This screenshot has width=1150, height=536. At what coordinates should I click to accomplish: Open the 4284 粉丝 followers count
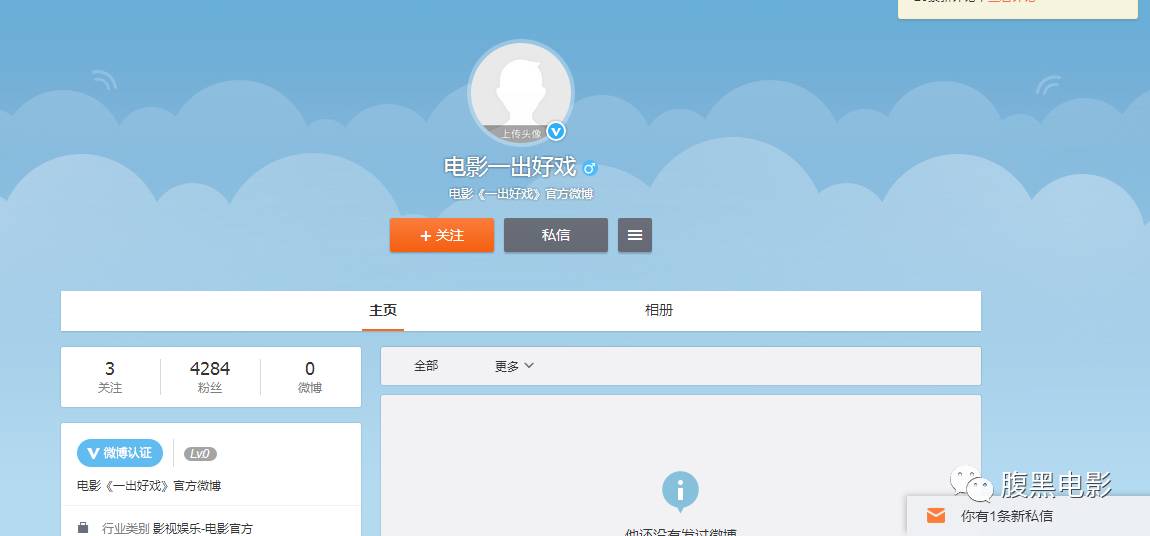click(210, 377)
